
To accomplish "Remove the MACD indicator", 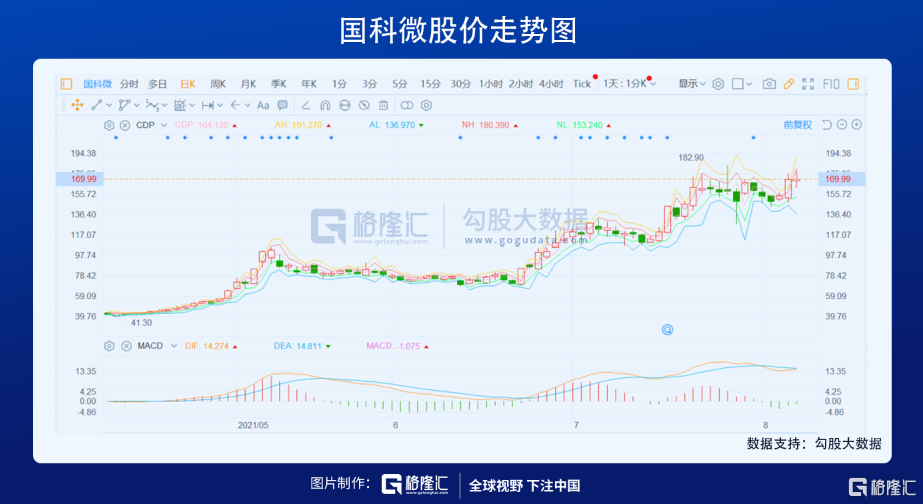I will pyautogui.click(x=126, y=346).
